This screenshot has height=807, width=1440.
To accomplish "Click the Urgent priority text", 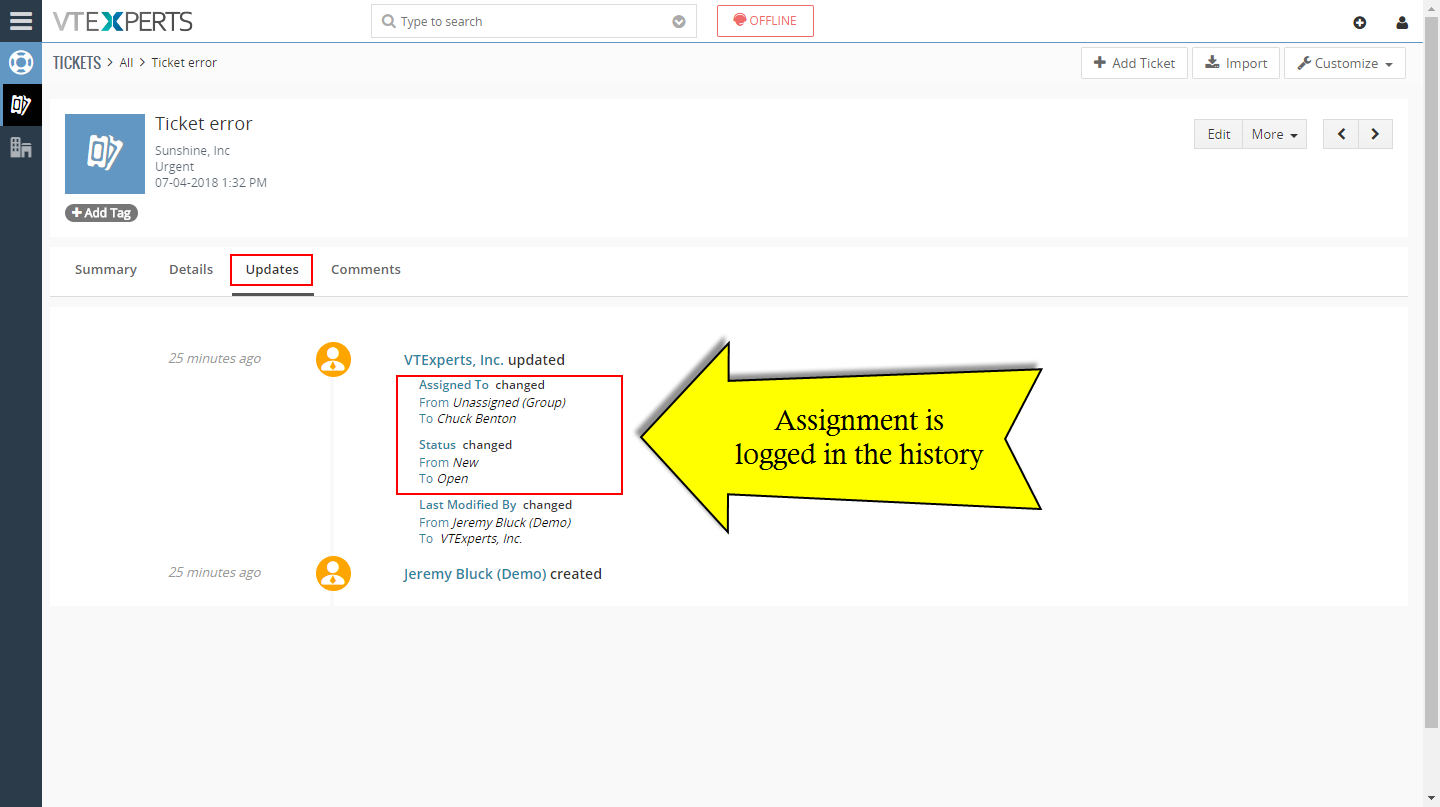I will (x=175, y=167).
